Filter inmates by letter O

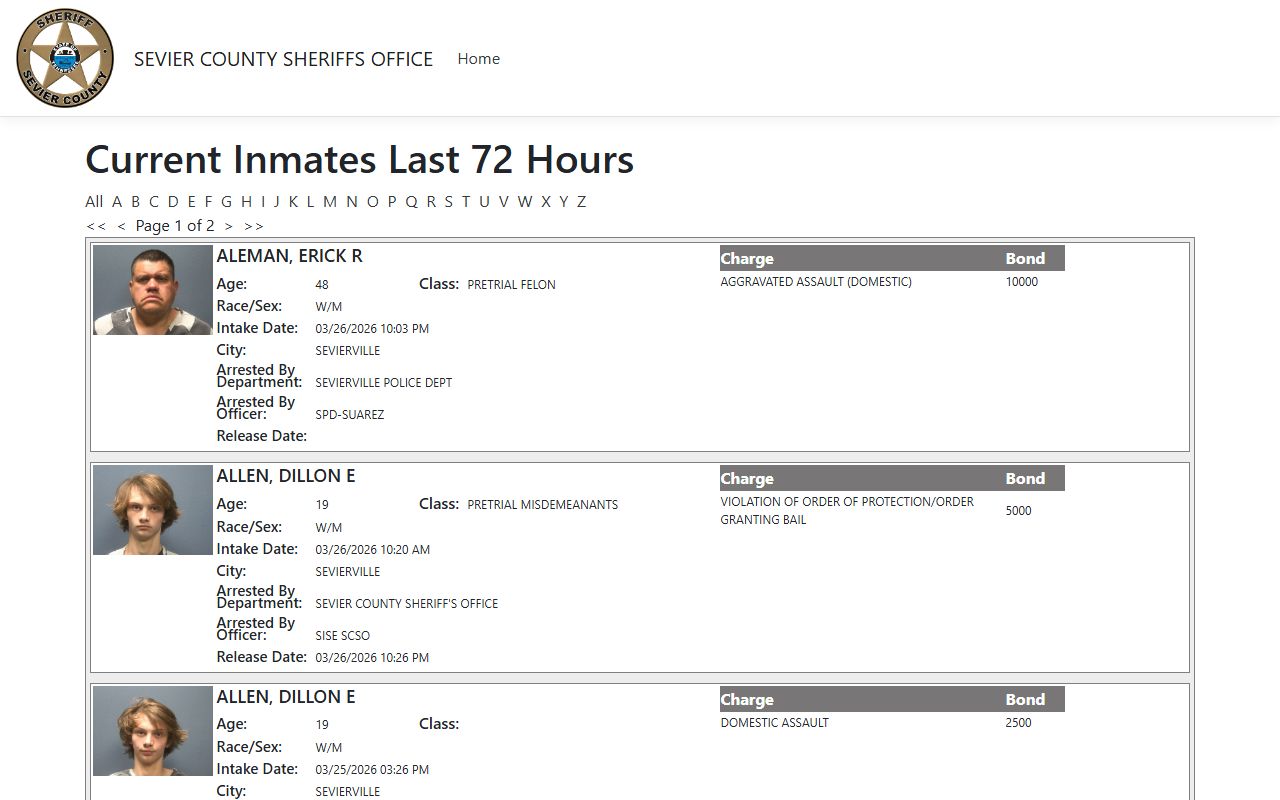click(x=373, y=201)
